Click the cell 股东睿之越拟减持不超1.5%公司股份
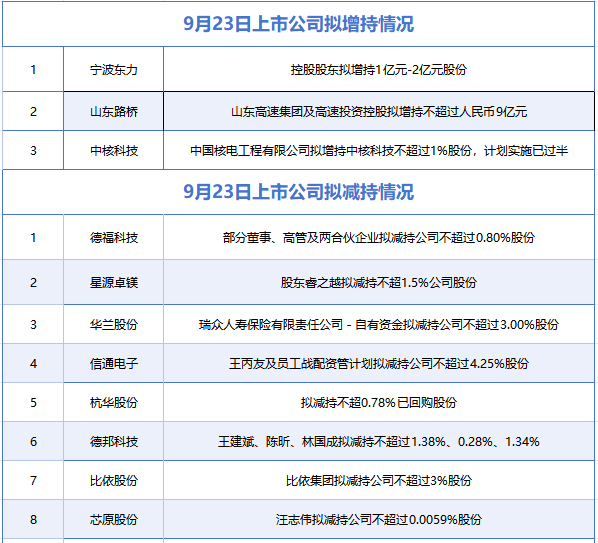 [379, 282]
